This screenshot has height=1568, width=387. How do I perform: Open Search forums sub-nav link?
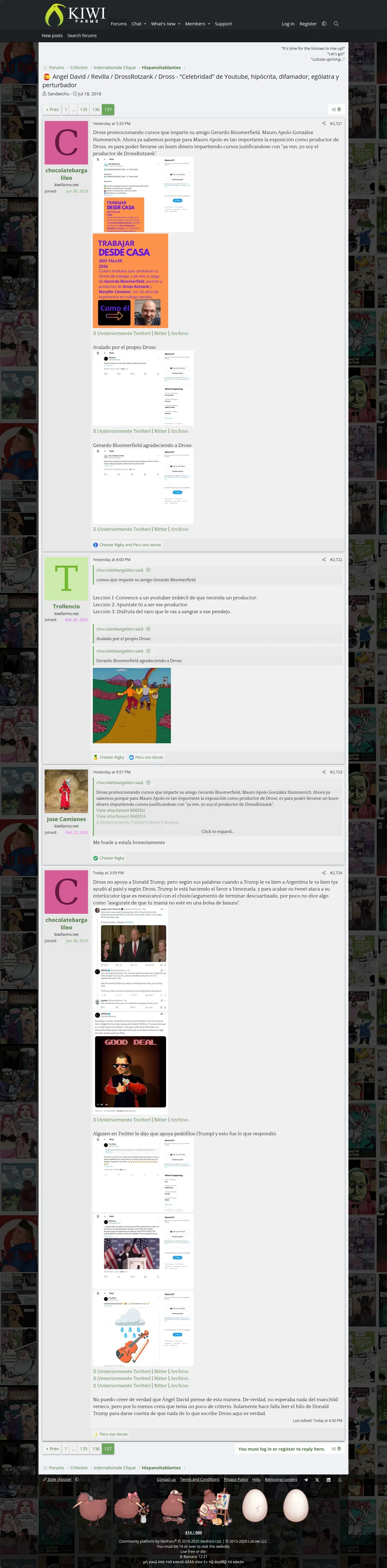pos(82,35)
